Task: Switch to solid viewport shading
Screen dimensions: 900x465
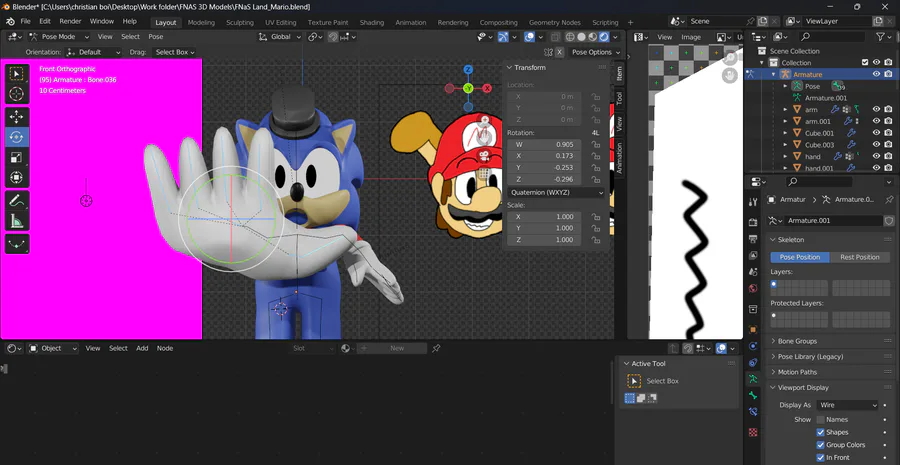Action: (581, 37)
